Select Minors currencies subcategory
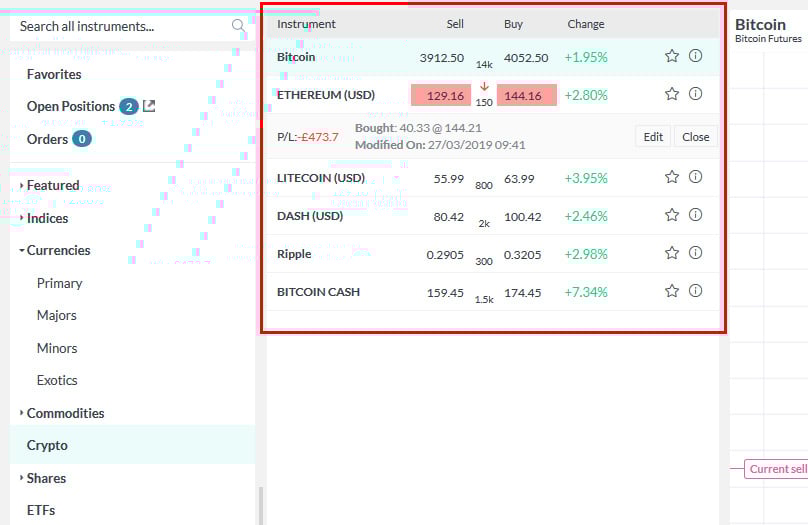The height and width of the screenshot is (525, 808). coord(57,348)
